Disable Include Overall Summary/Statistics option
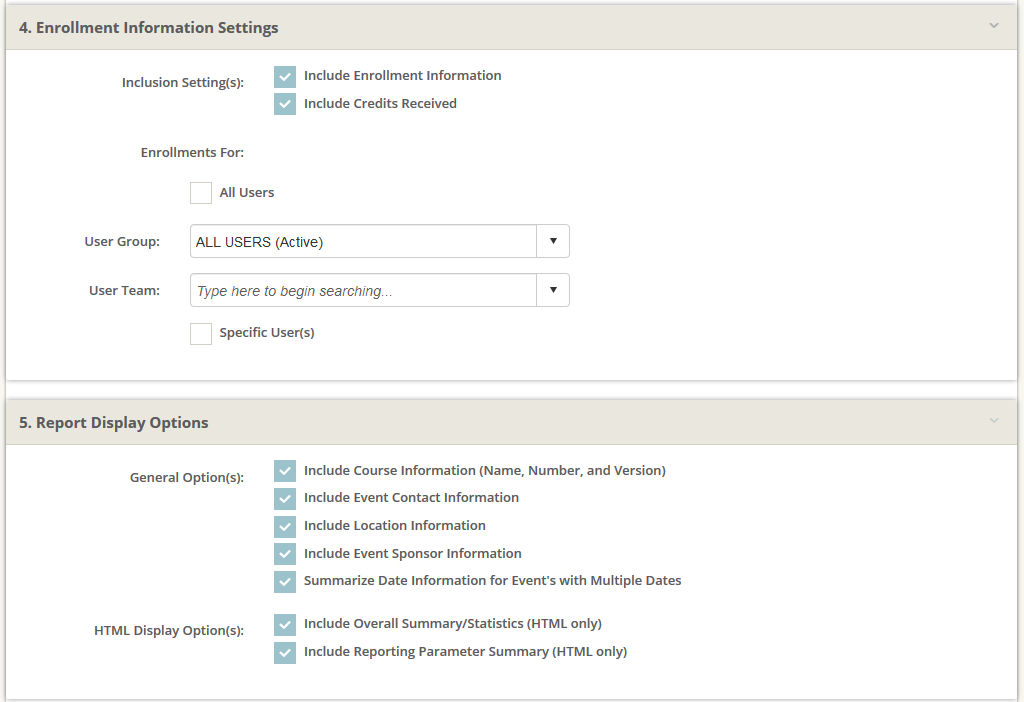The image size is (1024, 702). coord(285,625)
